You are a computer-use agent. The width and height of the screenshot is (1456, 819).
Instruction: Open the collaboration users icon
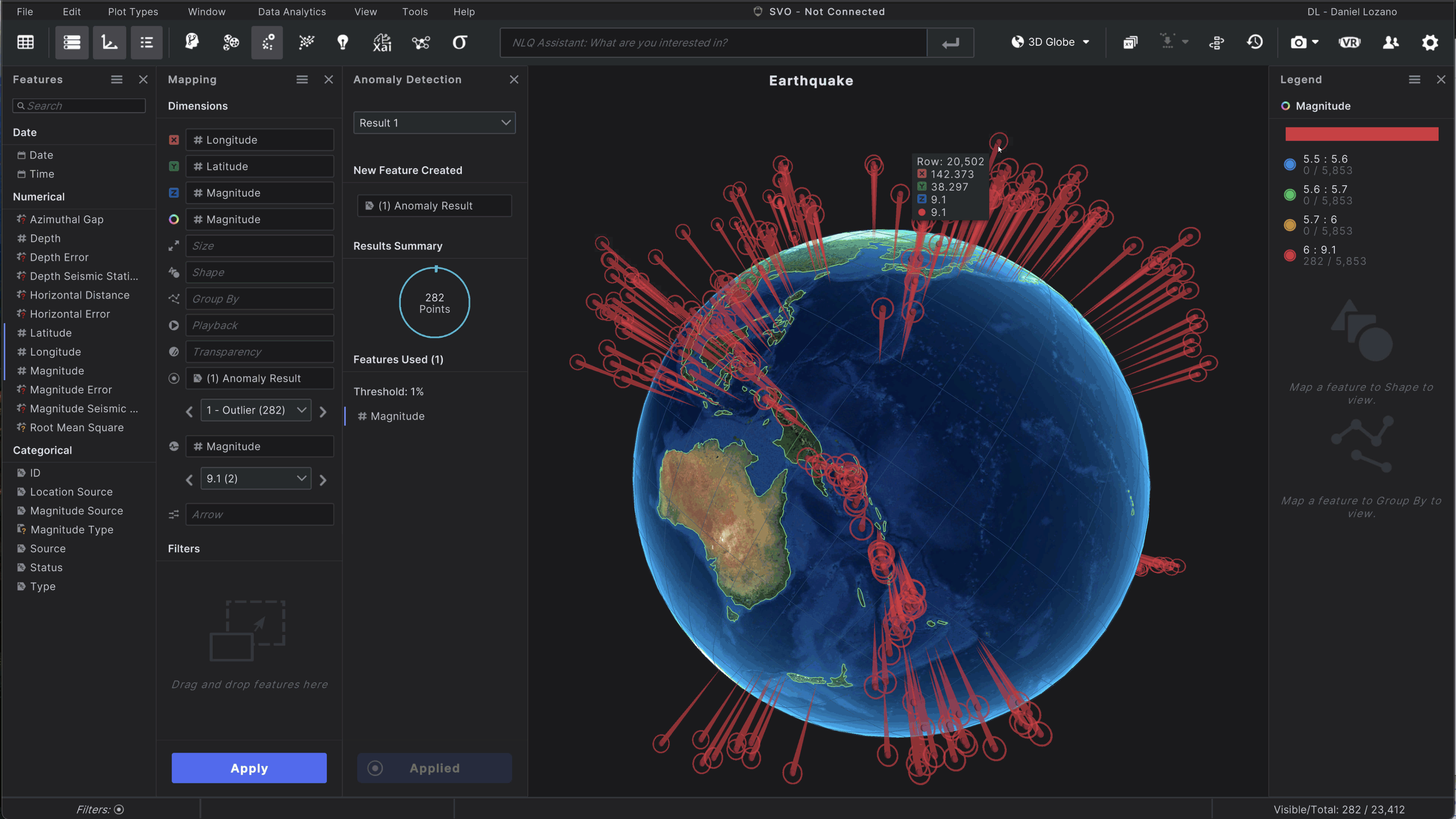coord(1390,42)
